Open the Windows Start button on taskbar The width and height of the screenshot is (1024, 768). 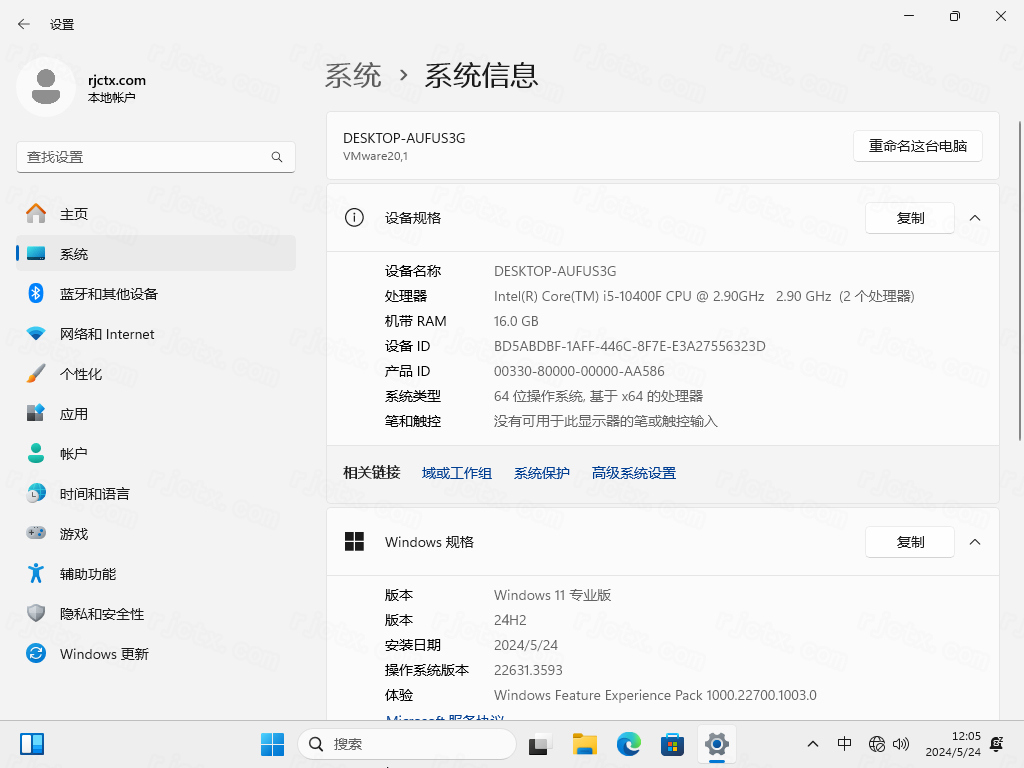point(272,744)
